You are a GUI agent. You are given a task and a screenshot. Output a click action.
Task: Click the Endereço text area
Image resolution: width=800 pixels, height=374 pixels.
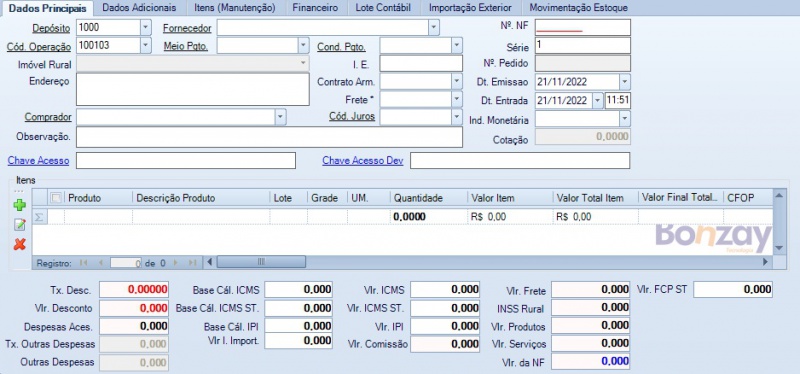[x=193, y=89]
